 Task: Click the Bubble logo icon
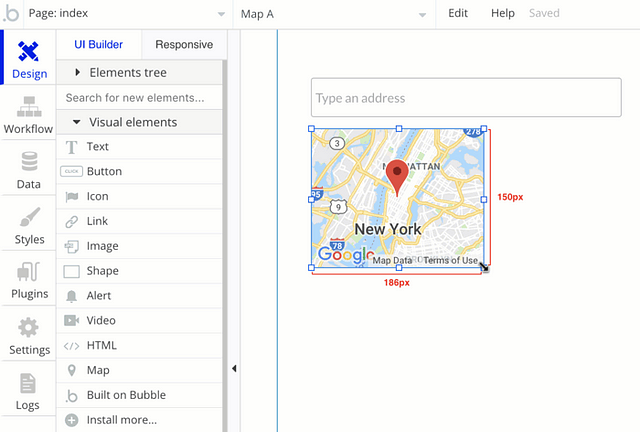pos(11,13)
